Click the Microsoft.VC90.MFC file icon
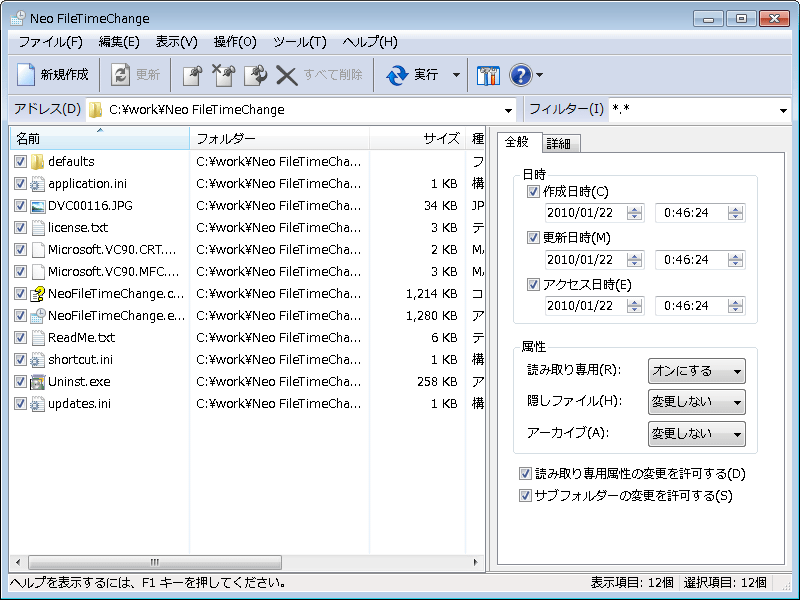The height and width of the screenshot is (600, 800). (x=38, y=271)
